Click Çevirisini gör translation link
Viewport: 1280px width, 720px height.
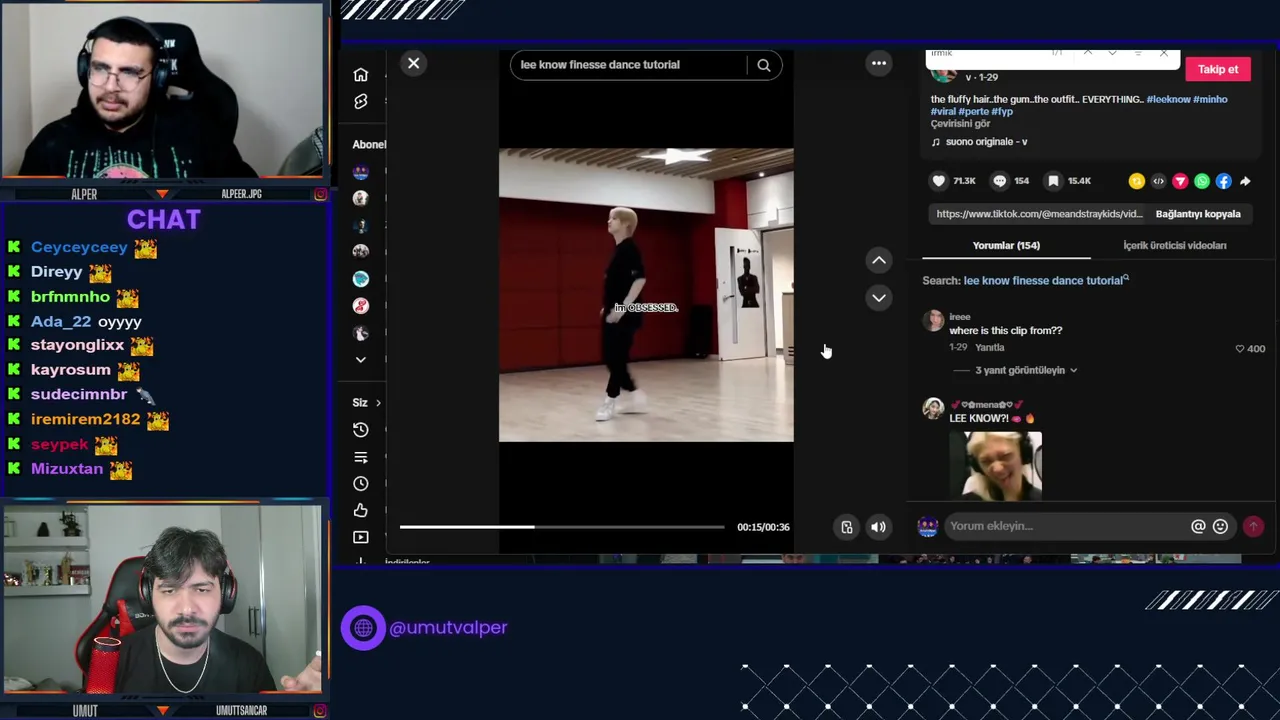(960, 124)
